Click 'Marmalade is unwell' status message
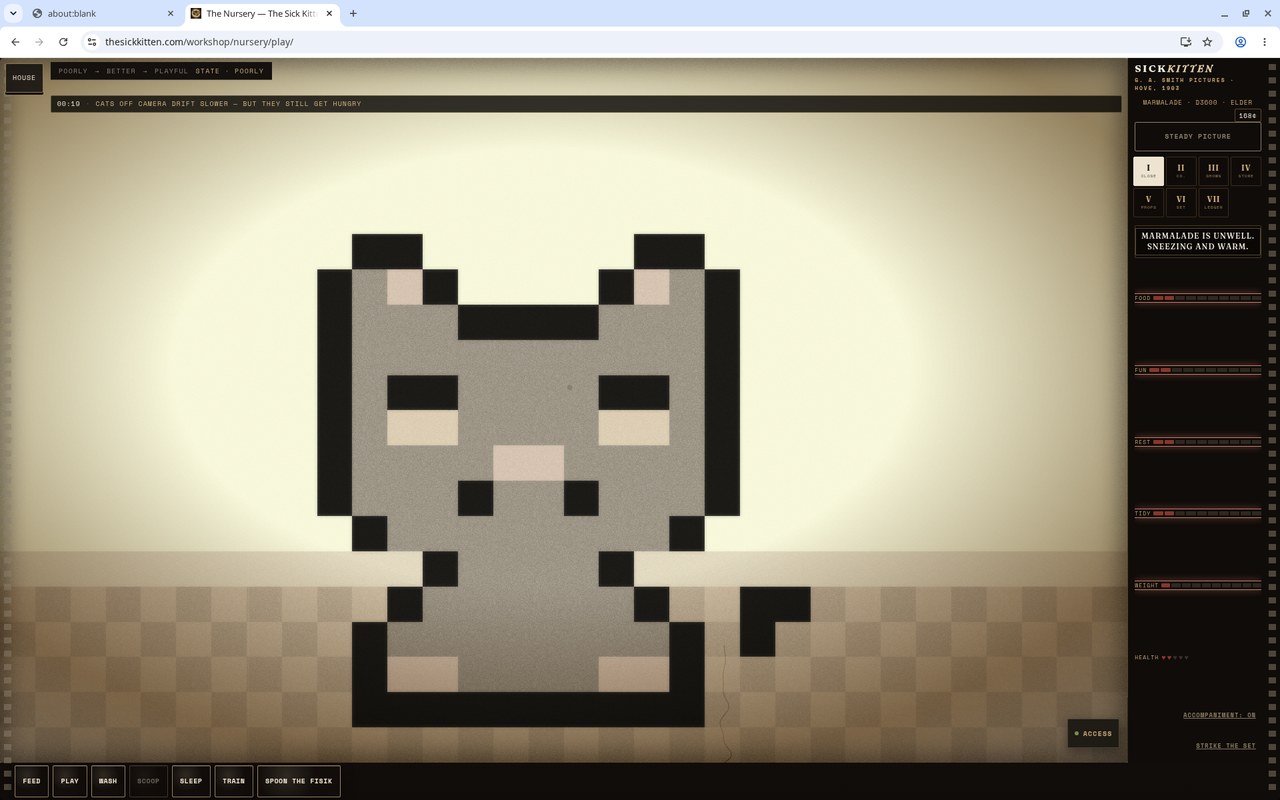This screenshot has height=800, width=1280. pyautogui.click(x=1197, y=241)
